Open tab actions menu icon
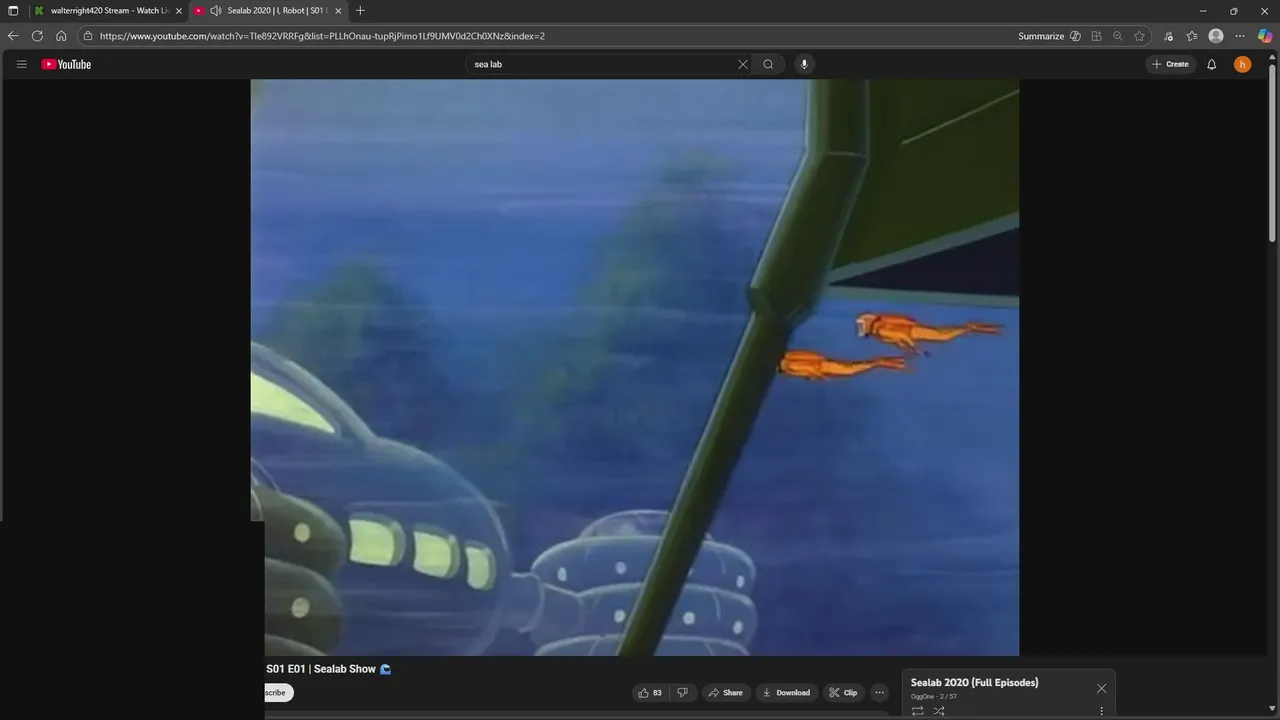1280x720 pixels. (13, 11)
